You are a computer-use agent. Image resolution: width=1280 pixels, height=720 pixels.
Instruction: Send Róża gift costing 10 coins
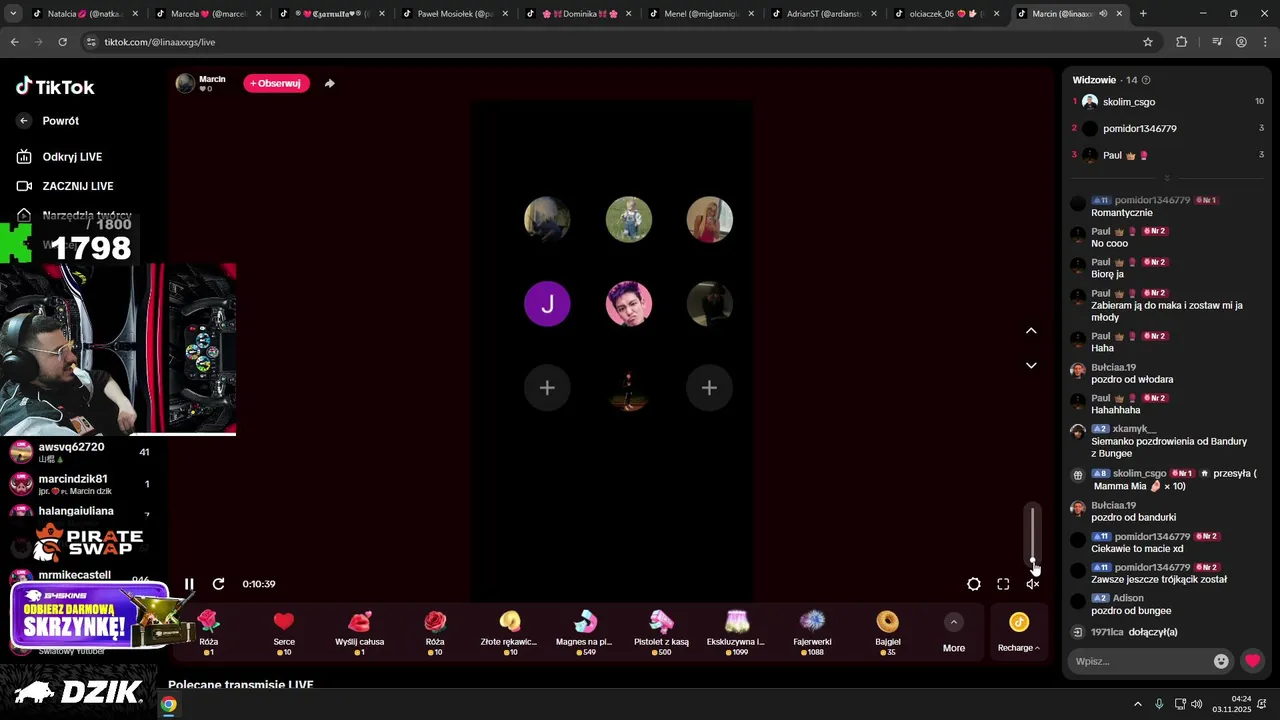[435, 632]
